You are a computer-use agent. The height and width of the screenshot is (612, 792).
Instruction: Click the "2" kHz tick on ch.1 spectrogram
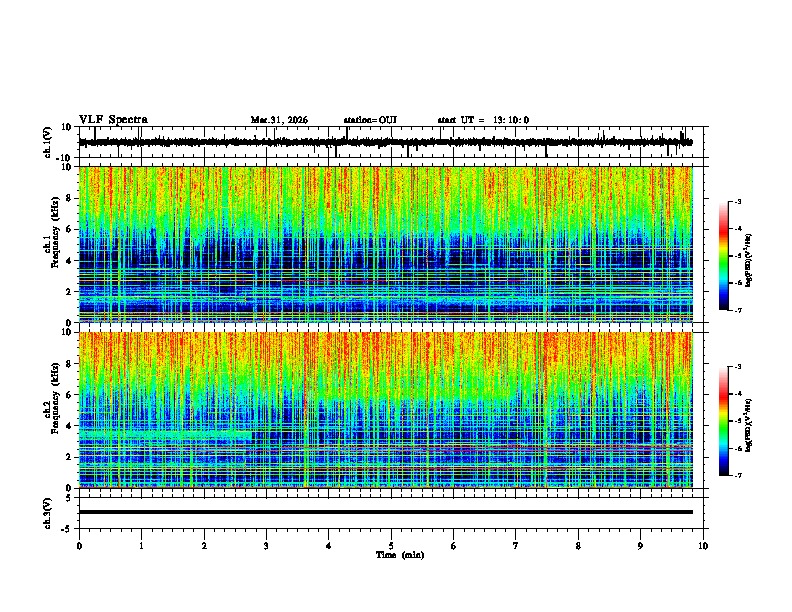(x=70, y=291)
